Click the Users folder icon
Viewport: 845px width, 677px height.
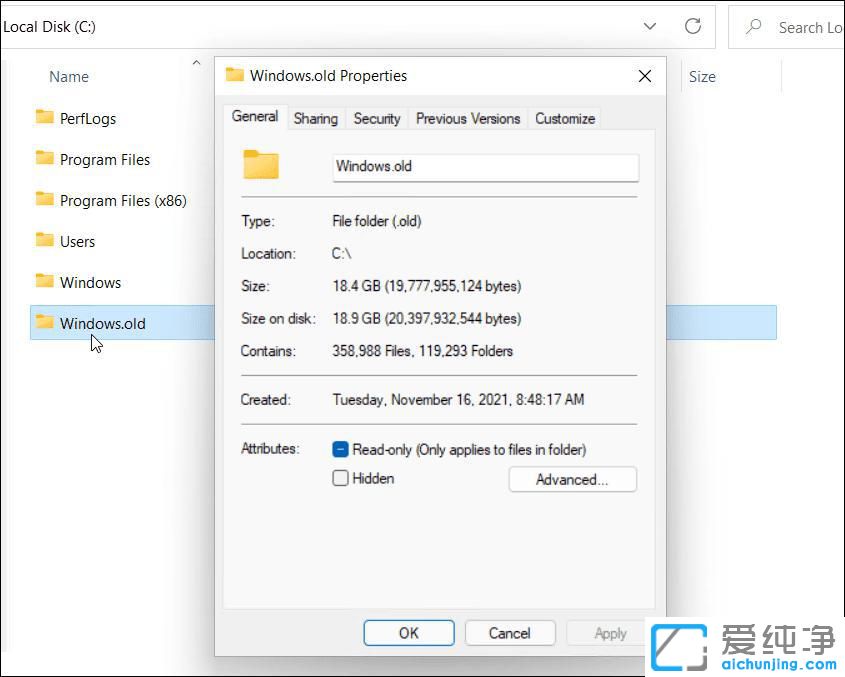pos(45,241)
